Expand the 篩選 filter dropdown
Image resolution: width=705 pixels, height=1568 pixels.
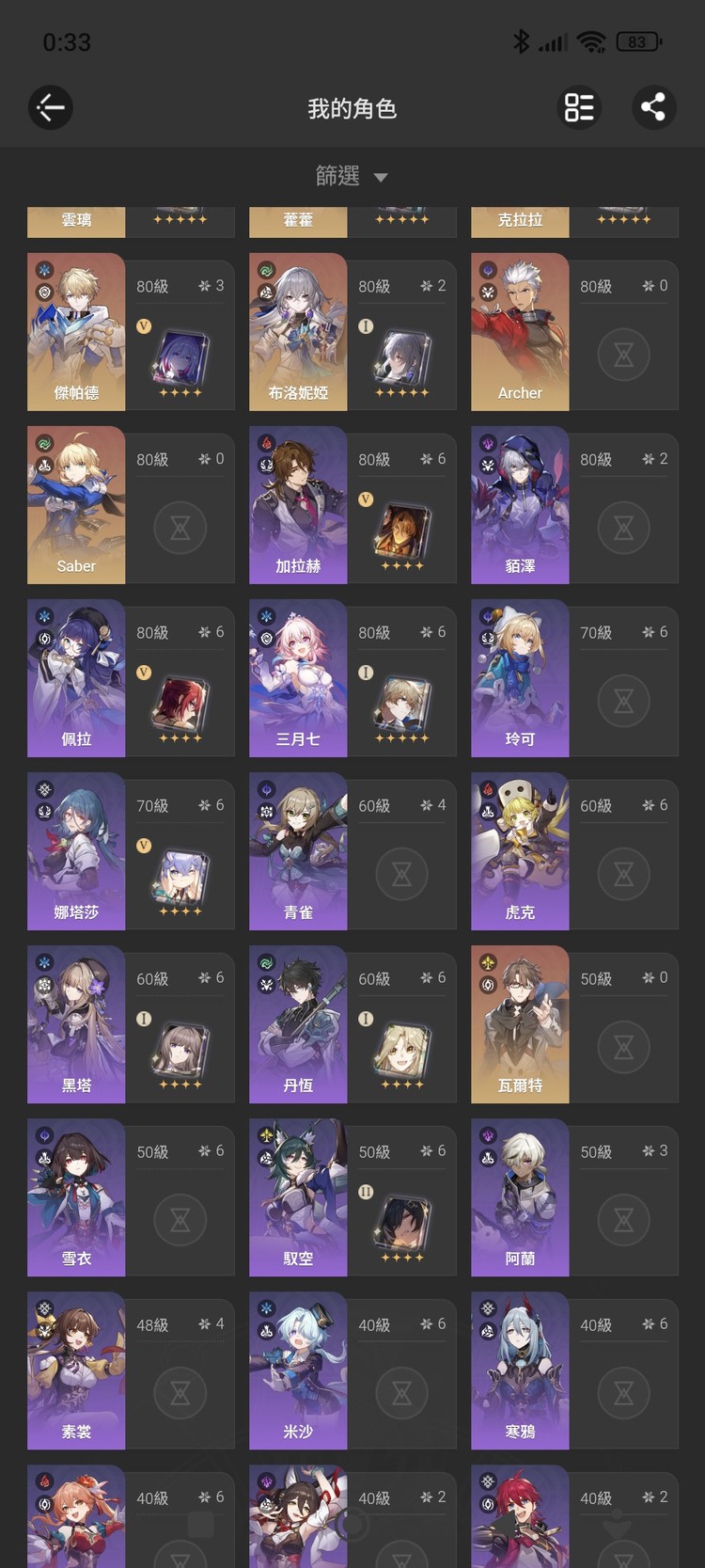[x=352, y=176]
